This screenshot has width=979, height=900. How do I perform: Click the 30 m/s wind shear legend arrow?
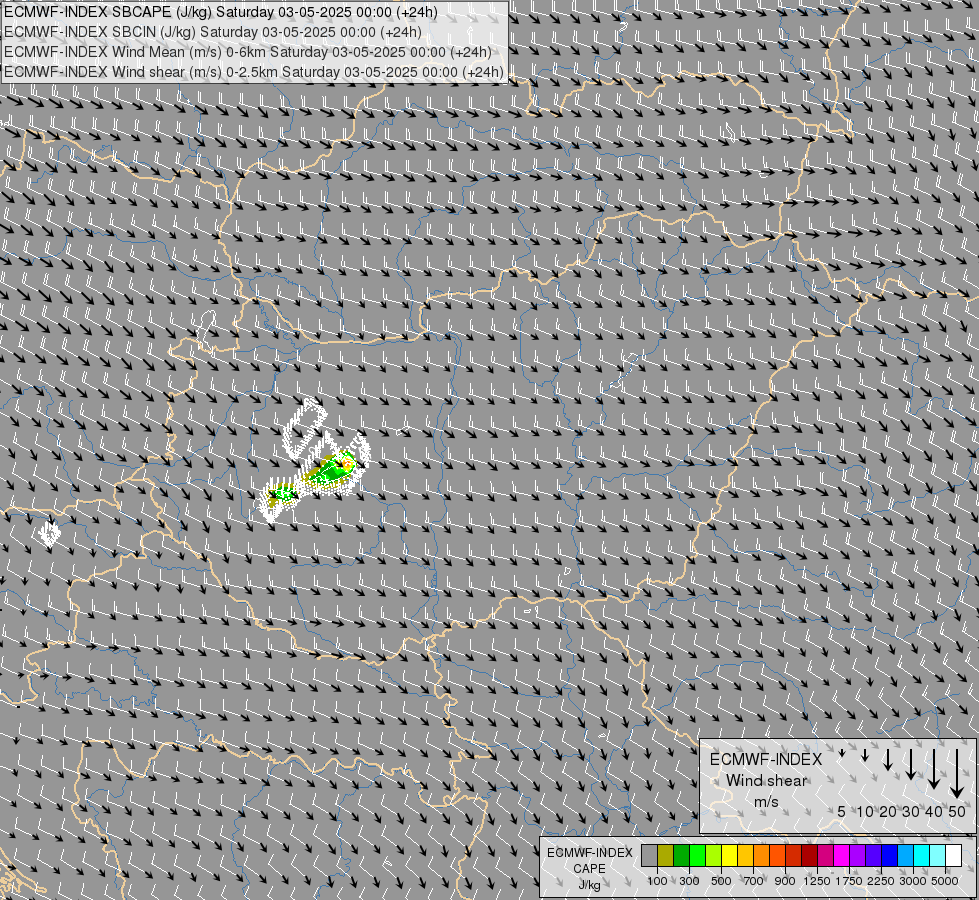[911, 764]
